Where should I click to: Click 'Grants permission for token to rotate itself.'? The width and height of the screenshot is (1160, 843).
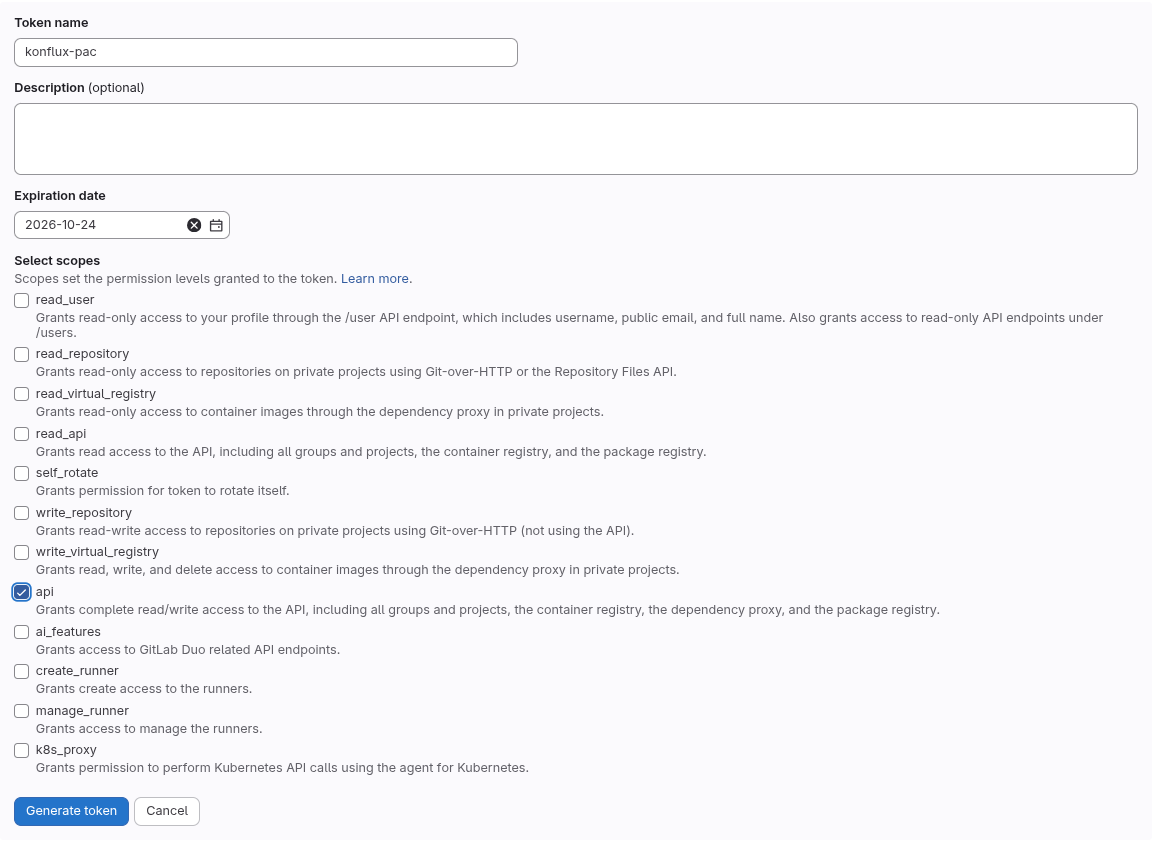pyautogui.click(x=163, y=491)
